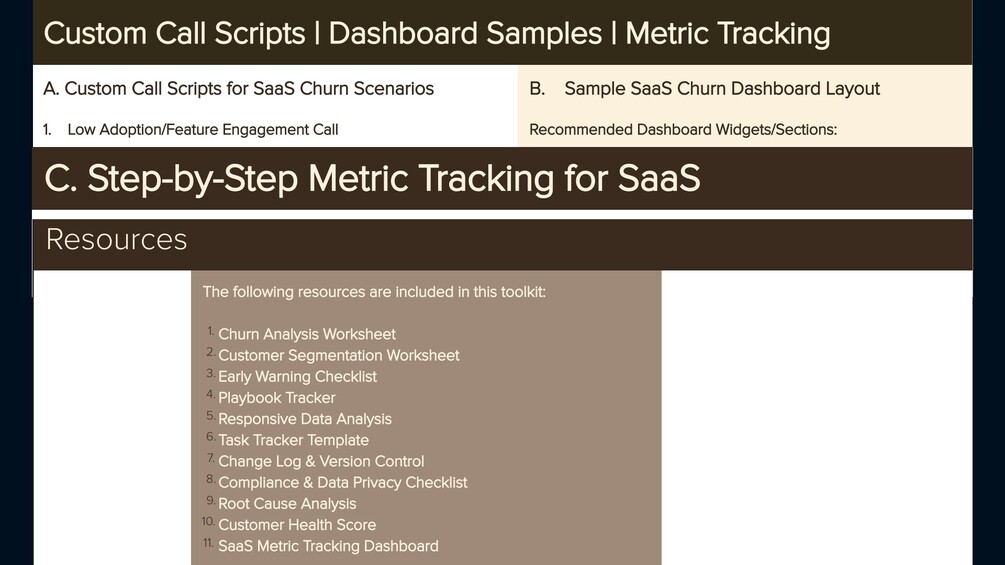The width and height of the screenshot is (1005, 565).
Task: Expand C. Step-by-Step Metric Tracking heading
Action: click(372, 179)
